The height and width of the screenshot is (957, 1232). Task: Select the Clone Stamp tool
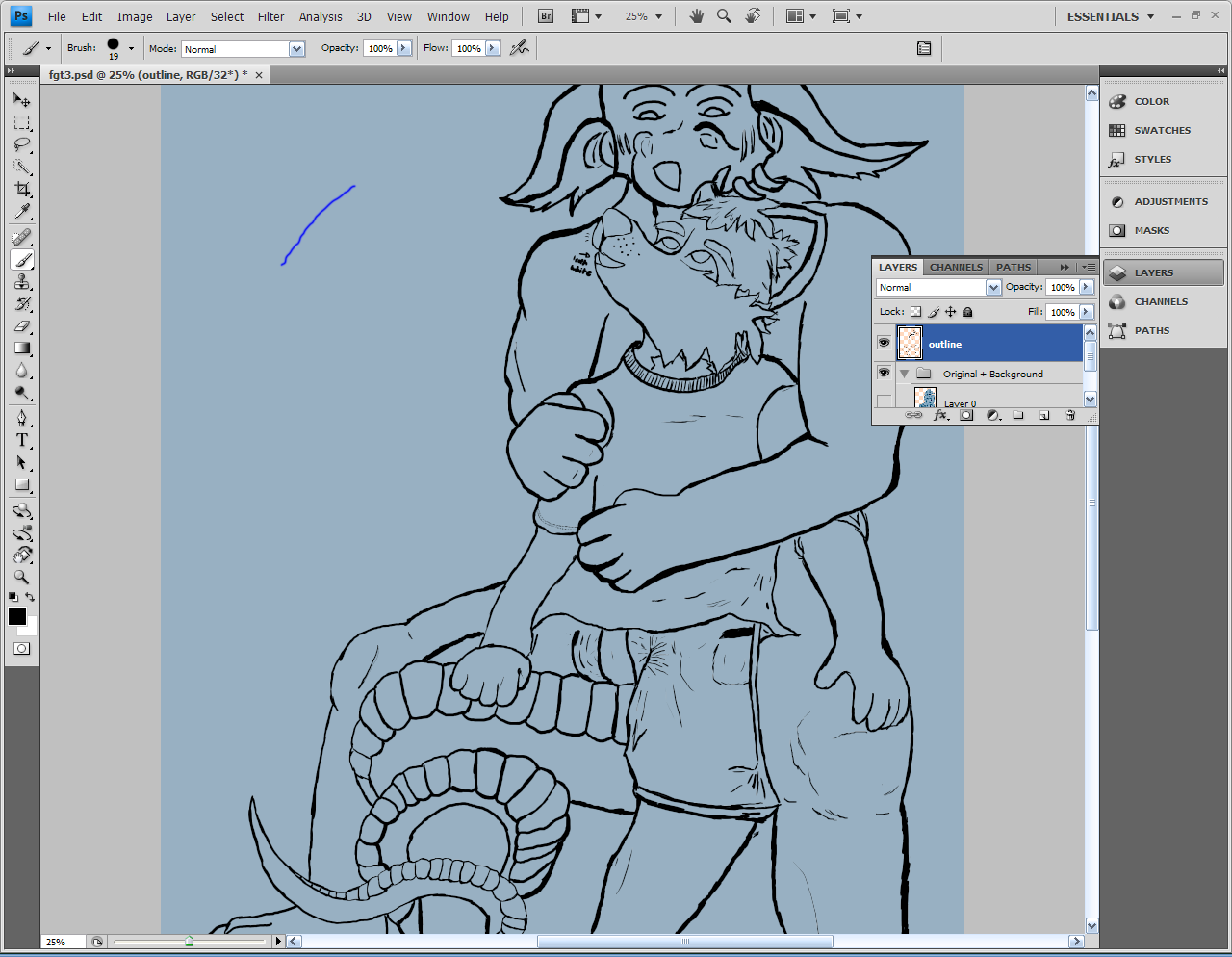21,282
